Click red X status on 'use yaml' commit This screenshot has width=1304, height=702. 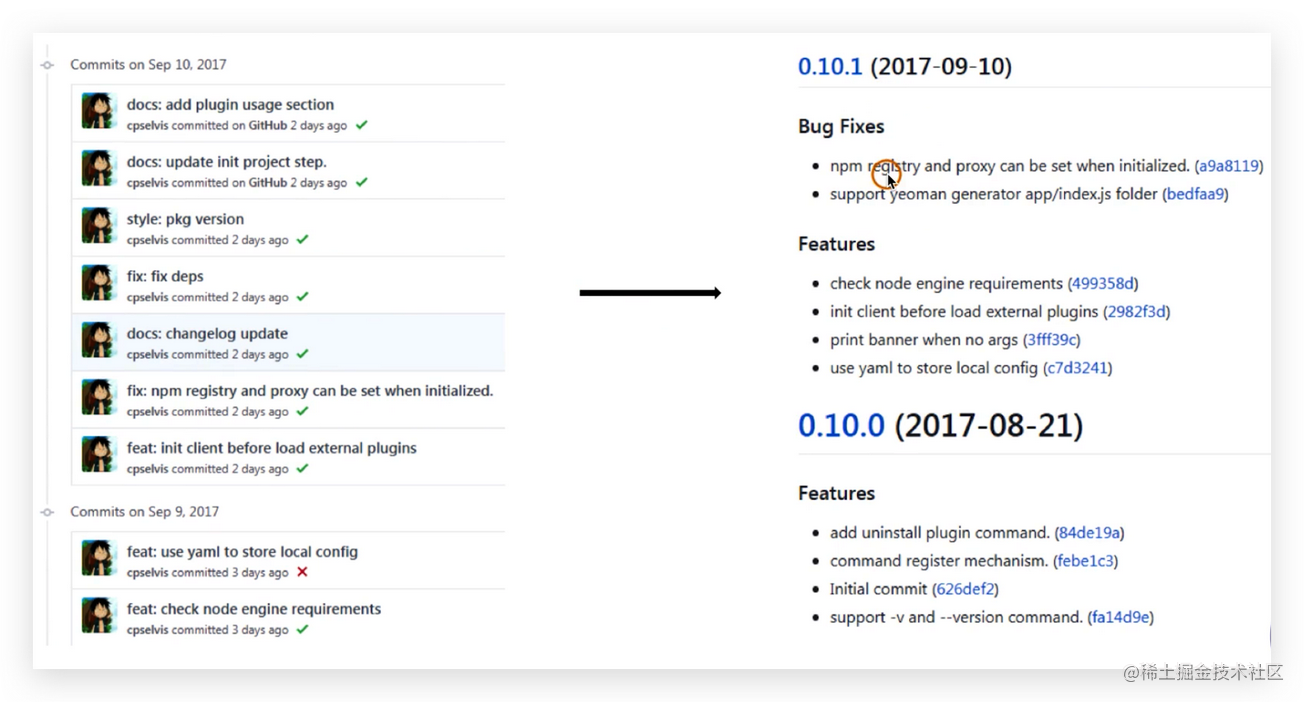[302, 573]
